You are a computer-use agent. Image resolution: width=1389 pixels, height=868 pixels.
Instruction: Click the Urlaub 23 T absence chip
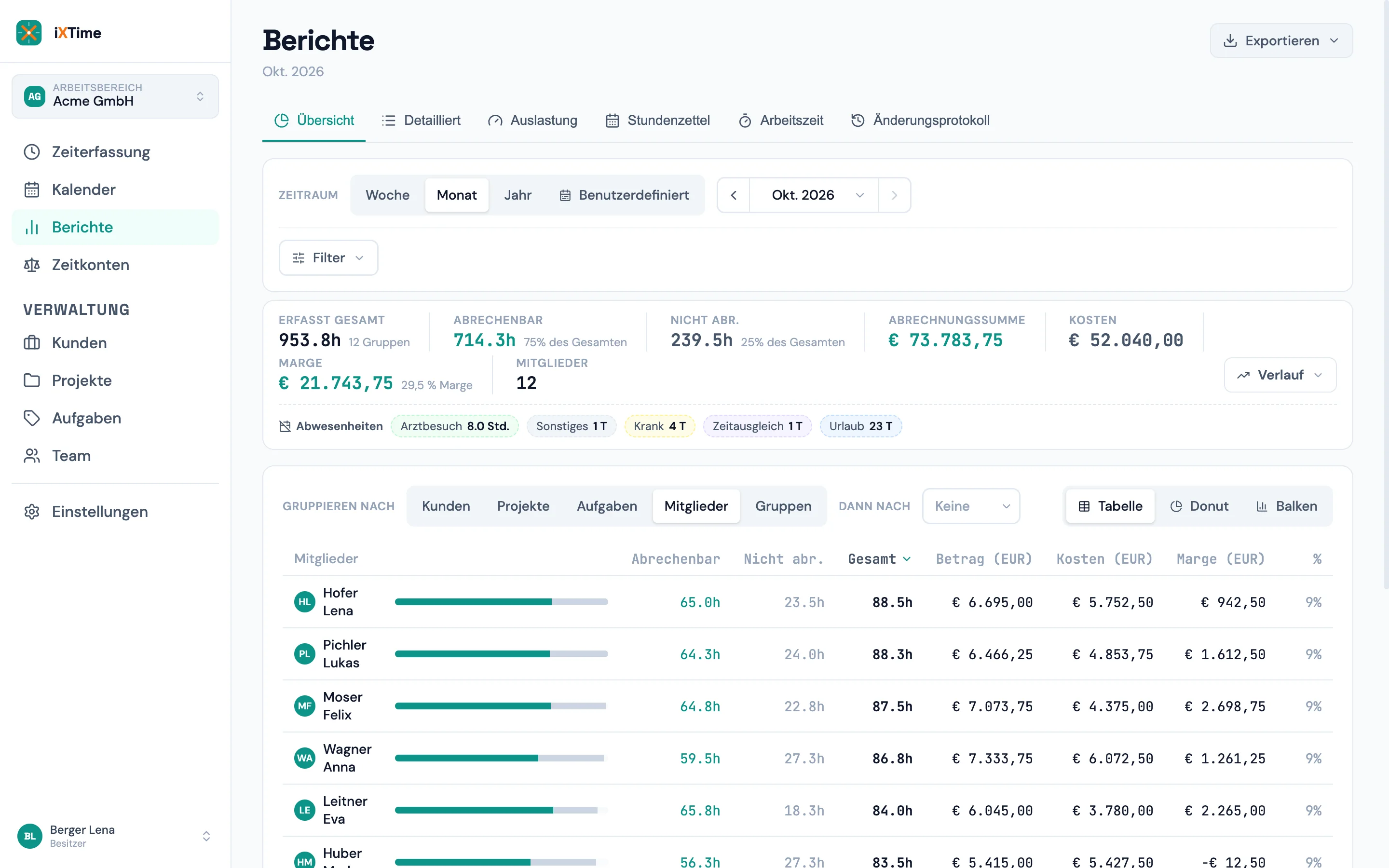pyautogui.click(x=860, y=426)
